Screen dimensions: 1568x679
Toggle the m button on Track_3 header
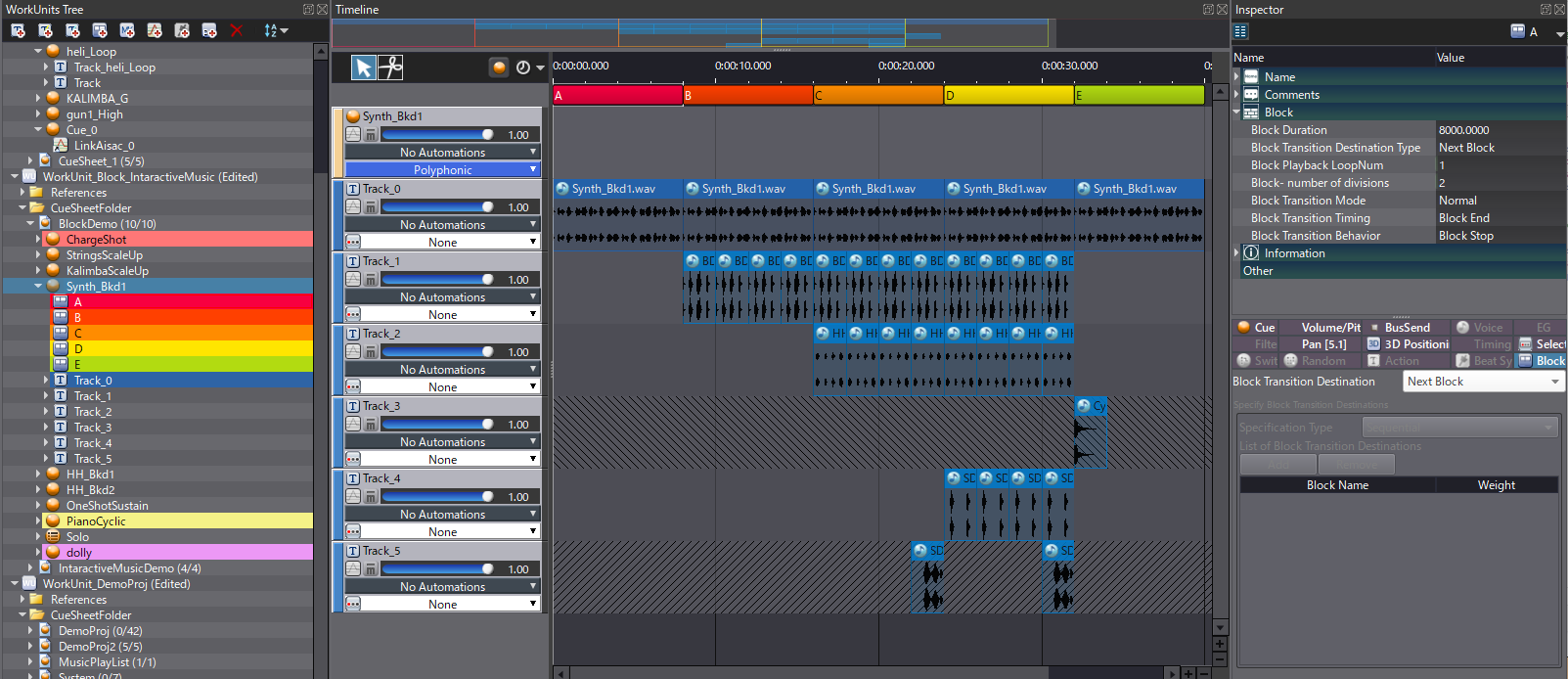tap(371, 425)
